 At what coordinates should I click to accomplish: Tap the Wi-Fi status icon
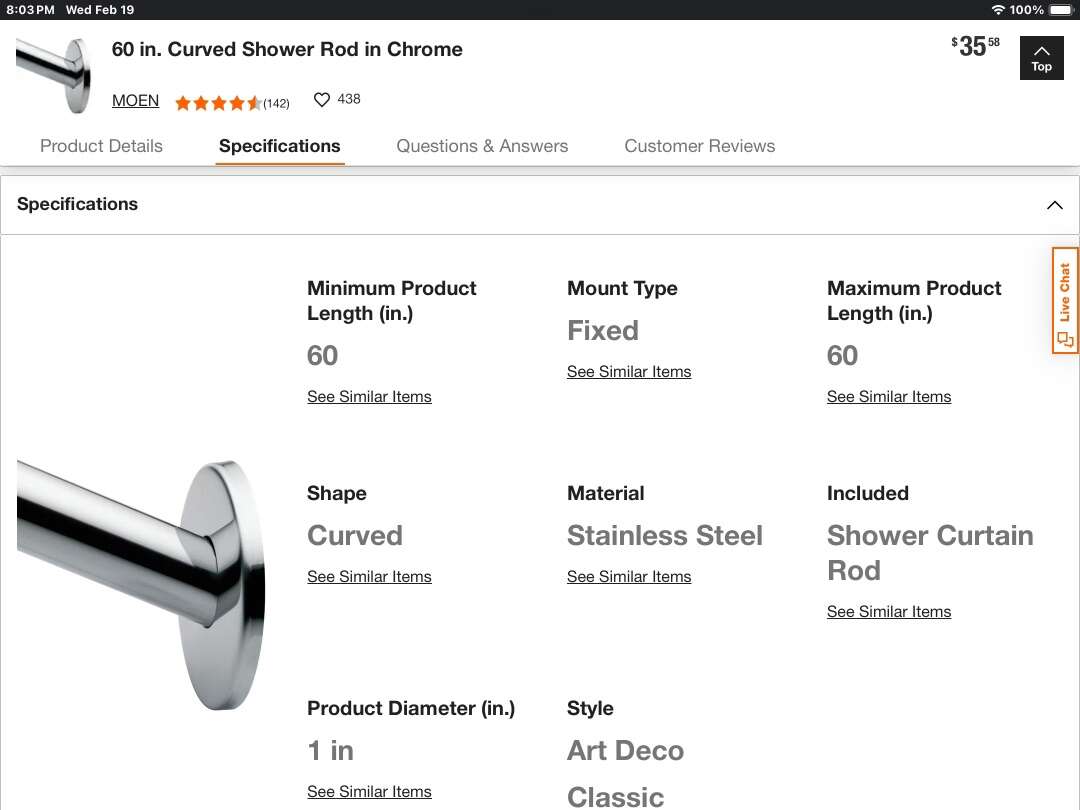(x=997, y=10)
